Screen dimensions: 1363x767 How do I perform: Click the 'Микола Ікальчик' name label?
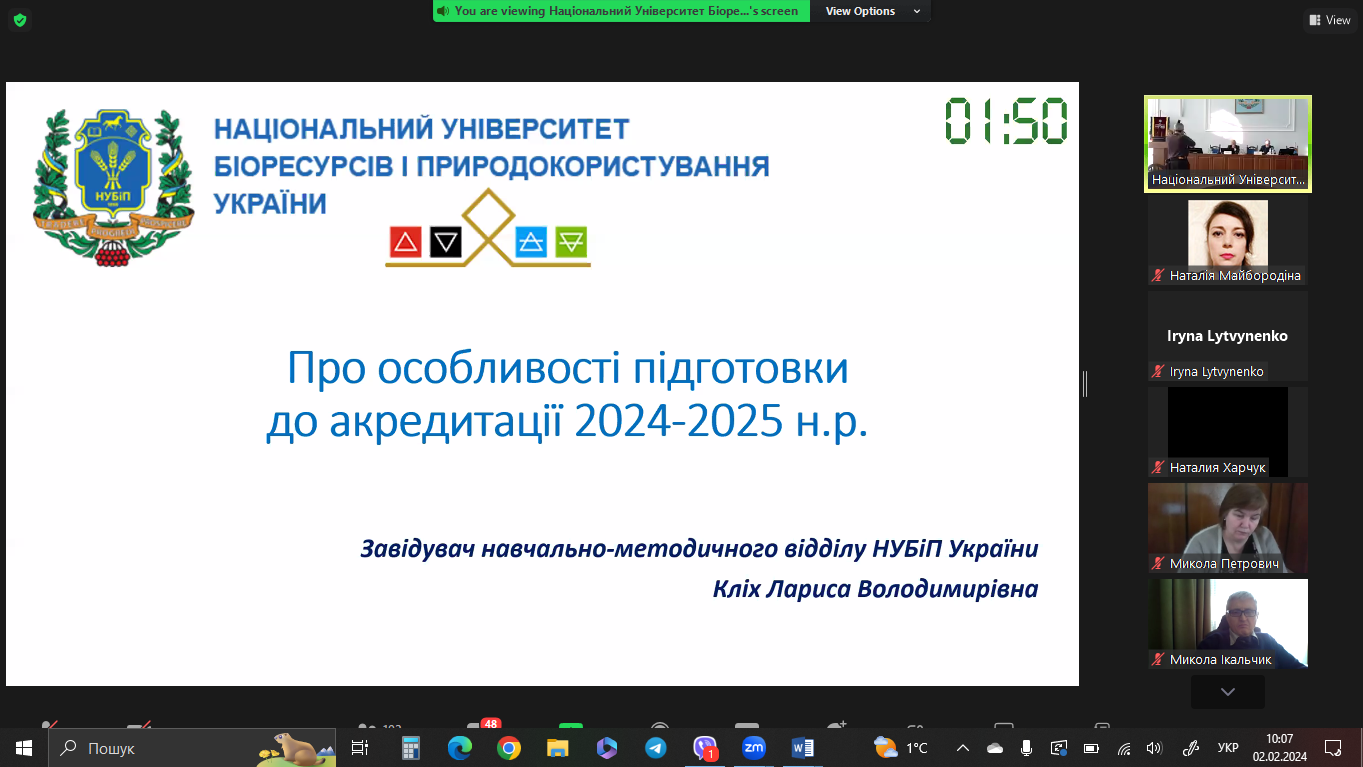click(1221, 659)
